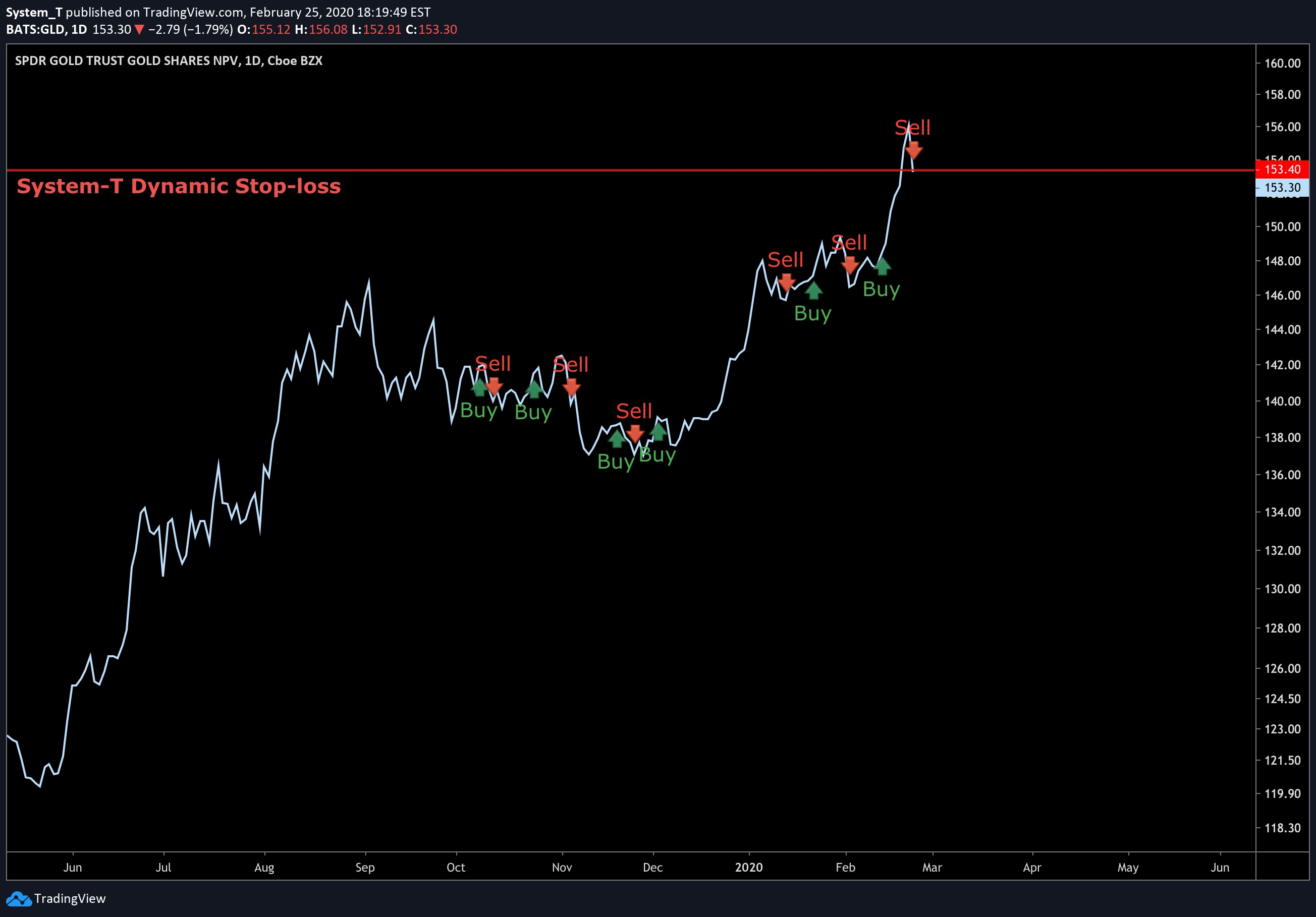Click the System-T Dynamic Stop-loss label

[179, 186]
